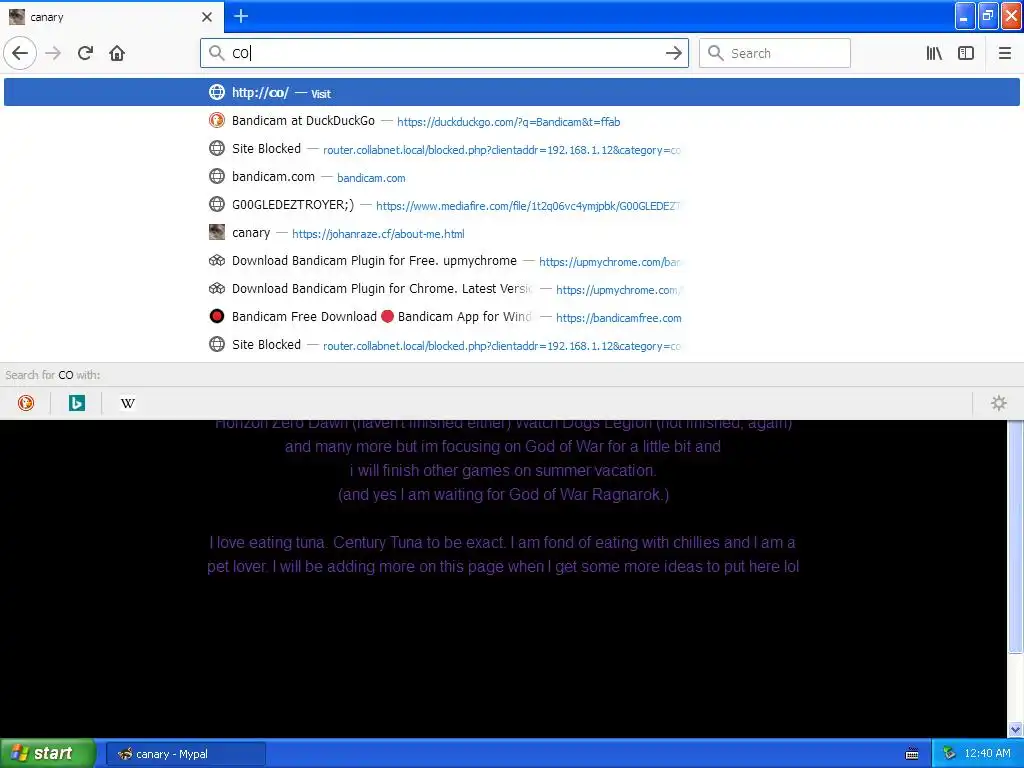Click canary - Mypal taskbar button
This screenshot has height=768, width=1024.
(x=186, y=754)
